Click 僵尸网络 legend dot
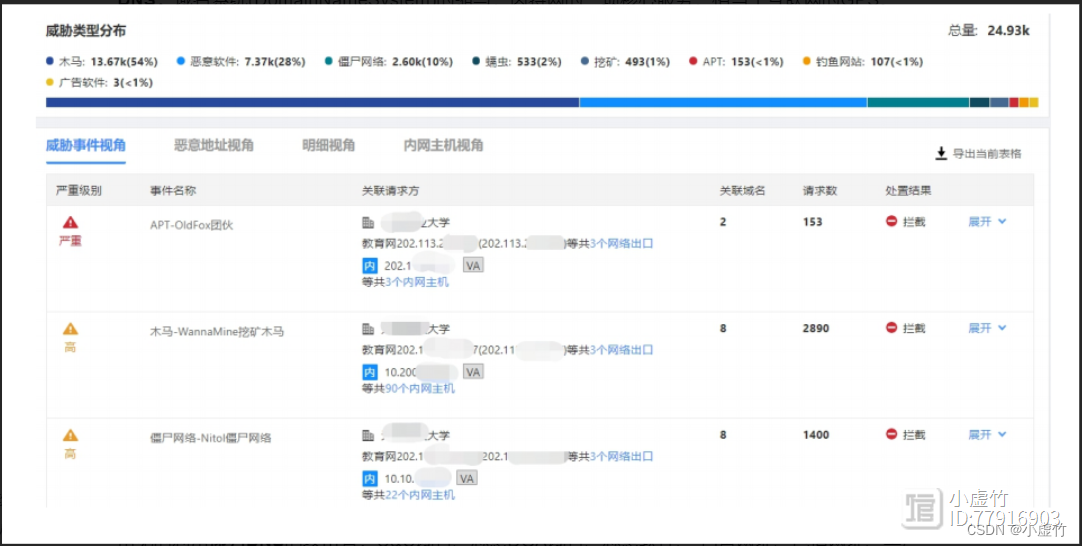Screen dimensions: 1082x546 (328, 61)
